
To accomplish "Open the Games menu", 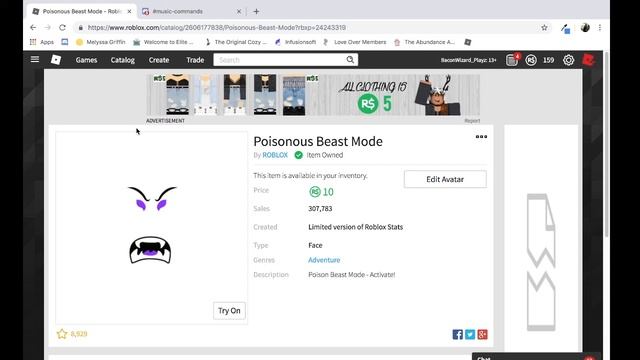I will tap(87, 60).
